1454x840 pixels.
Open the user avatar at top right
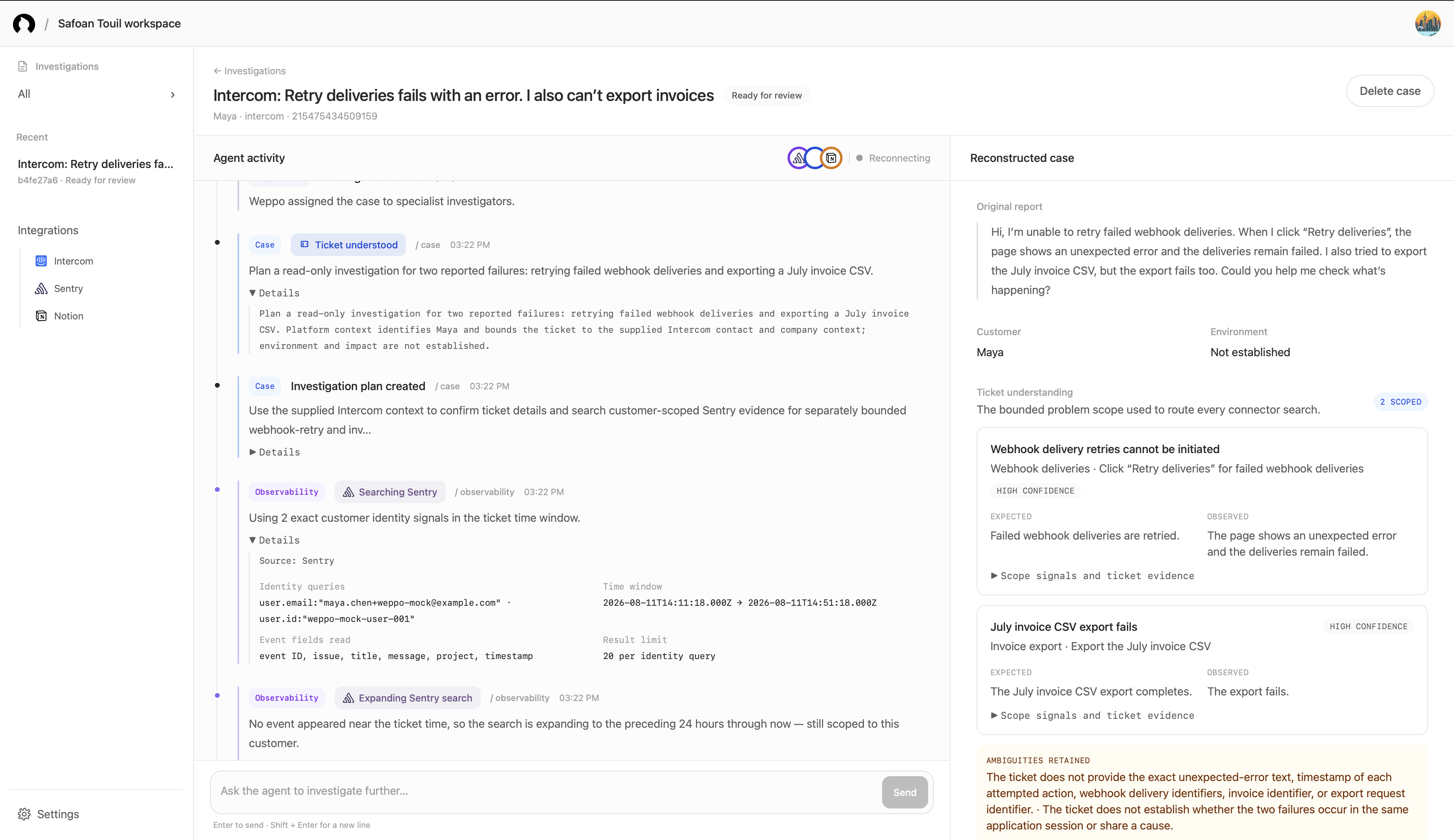[1427, 24]
